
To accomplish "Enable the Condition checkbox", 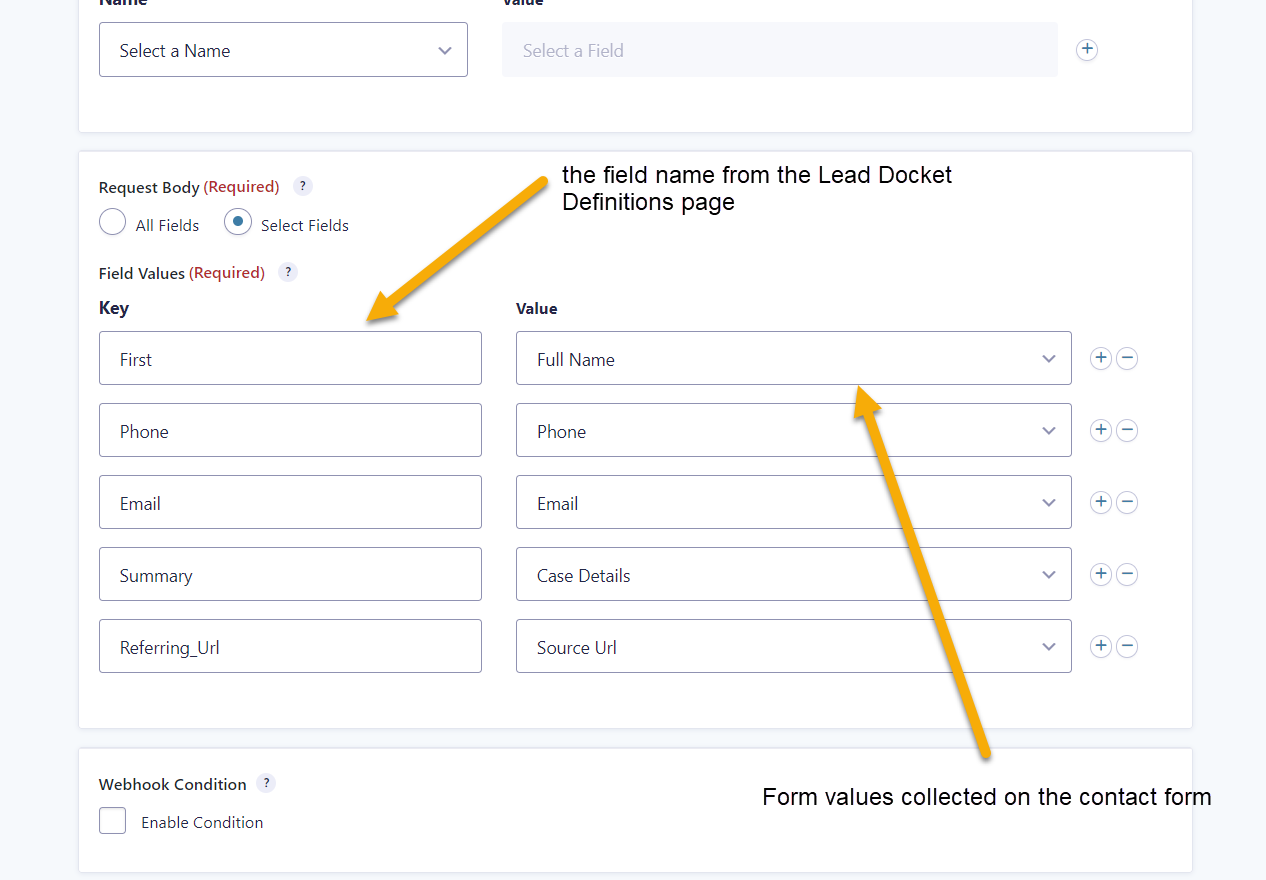I will pyautogui.click(x=112, y=820).
